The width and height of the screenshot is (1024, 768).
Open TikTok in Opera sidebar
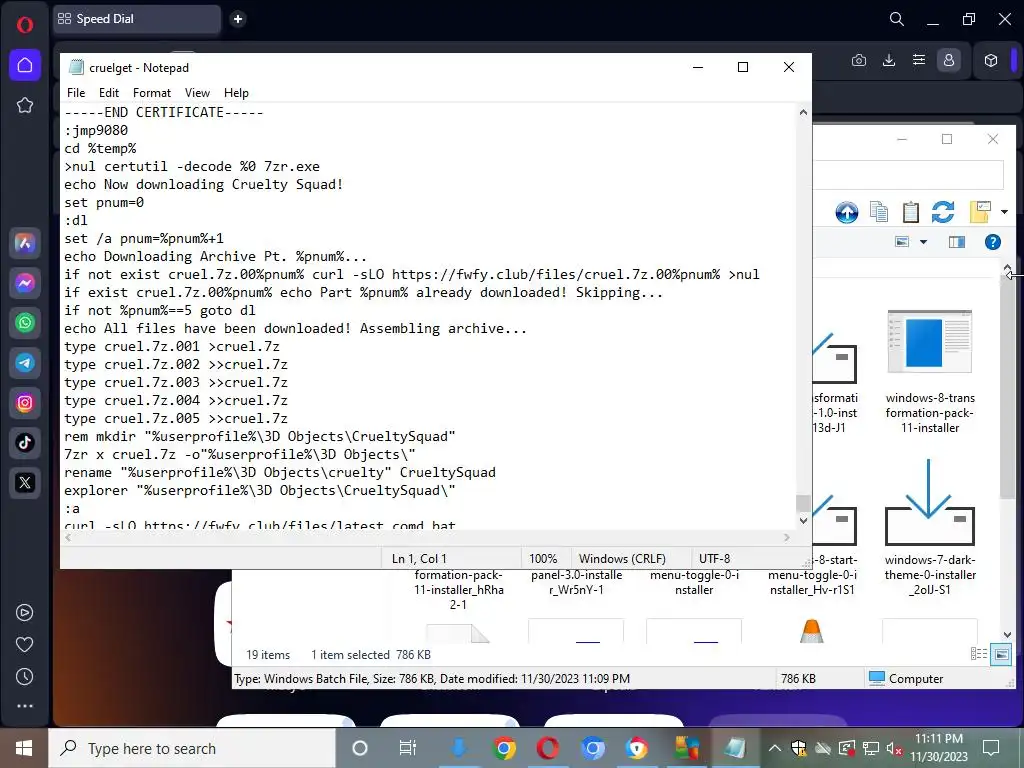tap(25, 443)
